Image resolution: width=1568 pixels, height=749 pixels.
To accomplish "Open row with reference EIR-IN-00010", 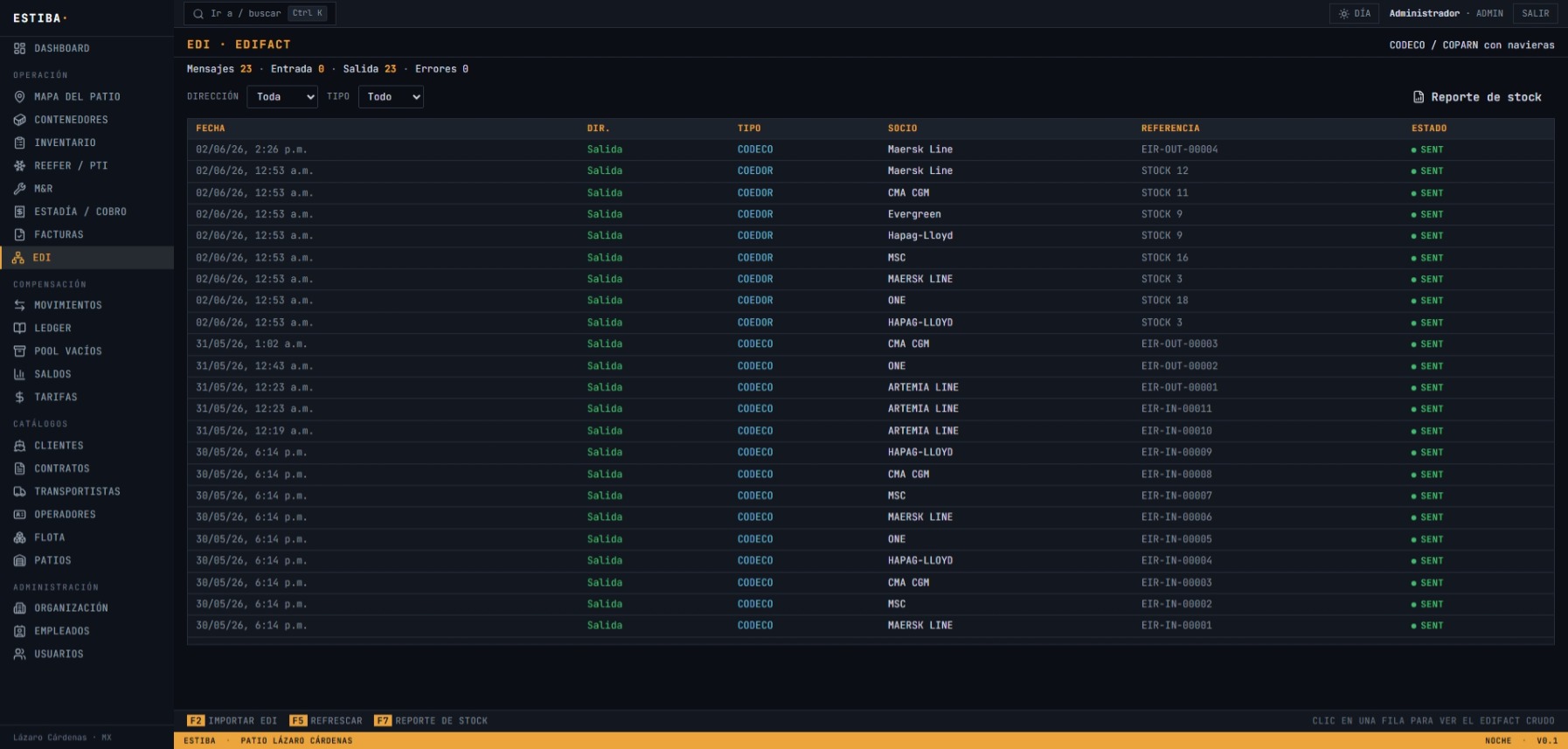I will click(871, 431).
